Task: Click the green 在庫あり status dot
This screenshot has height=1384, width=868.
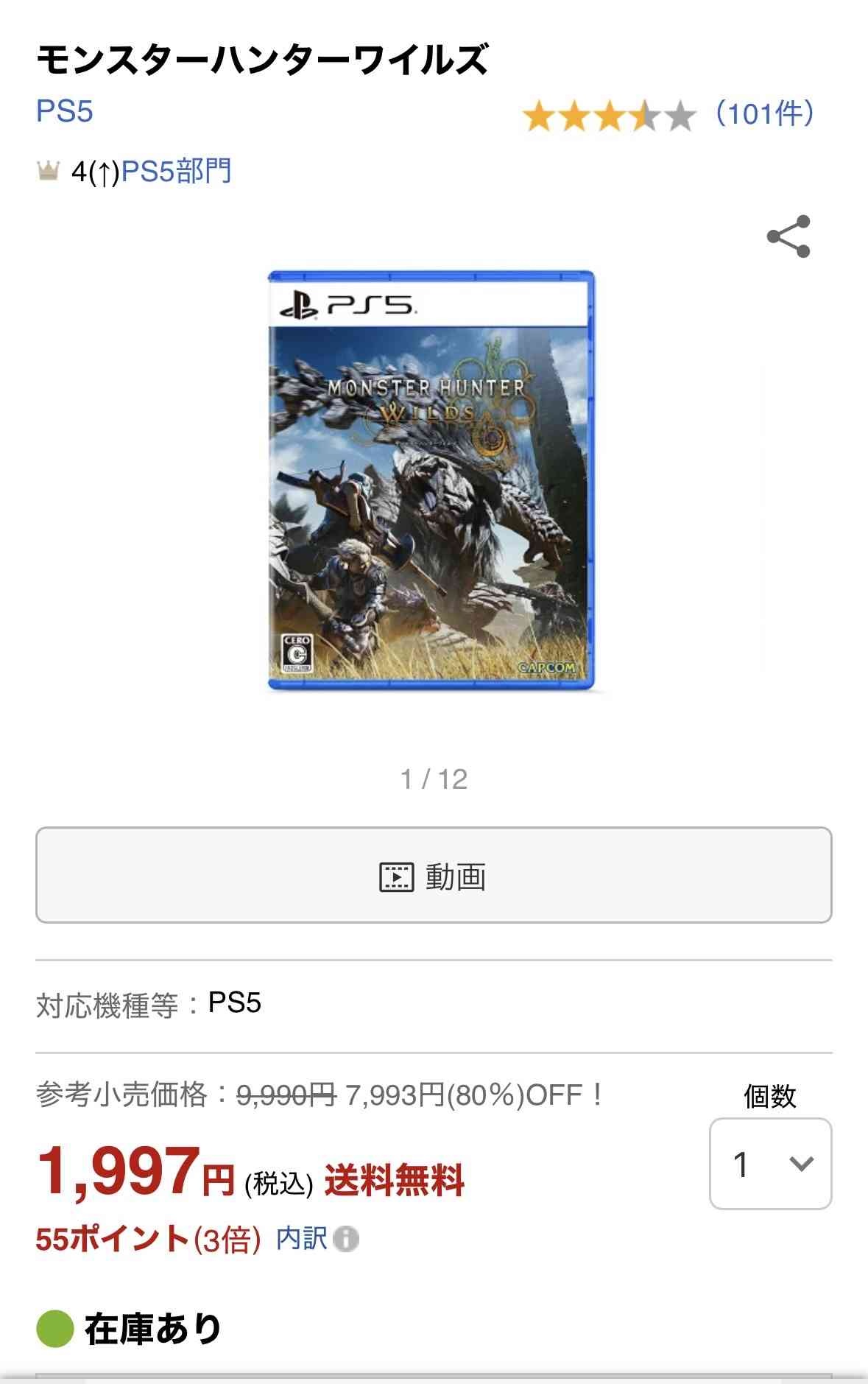Action: [54, 1328]
